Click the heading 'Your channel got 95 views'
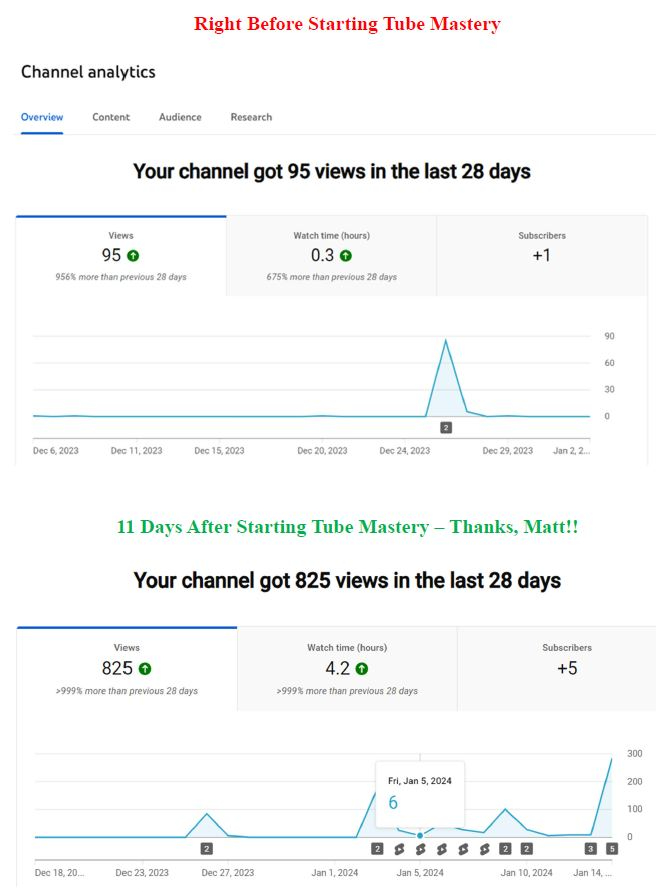This screenshot has width=656, height=892. coord(332,172)
